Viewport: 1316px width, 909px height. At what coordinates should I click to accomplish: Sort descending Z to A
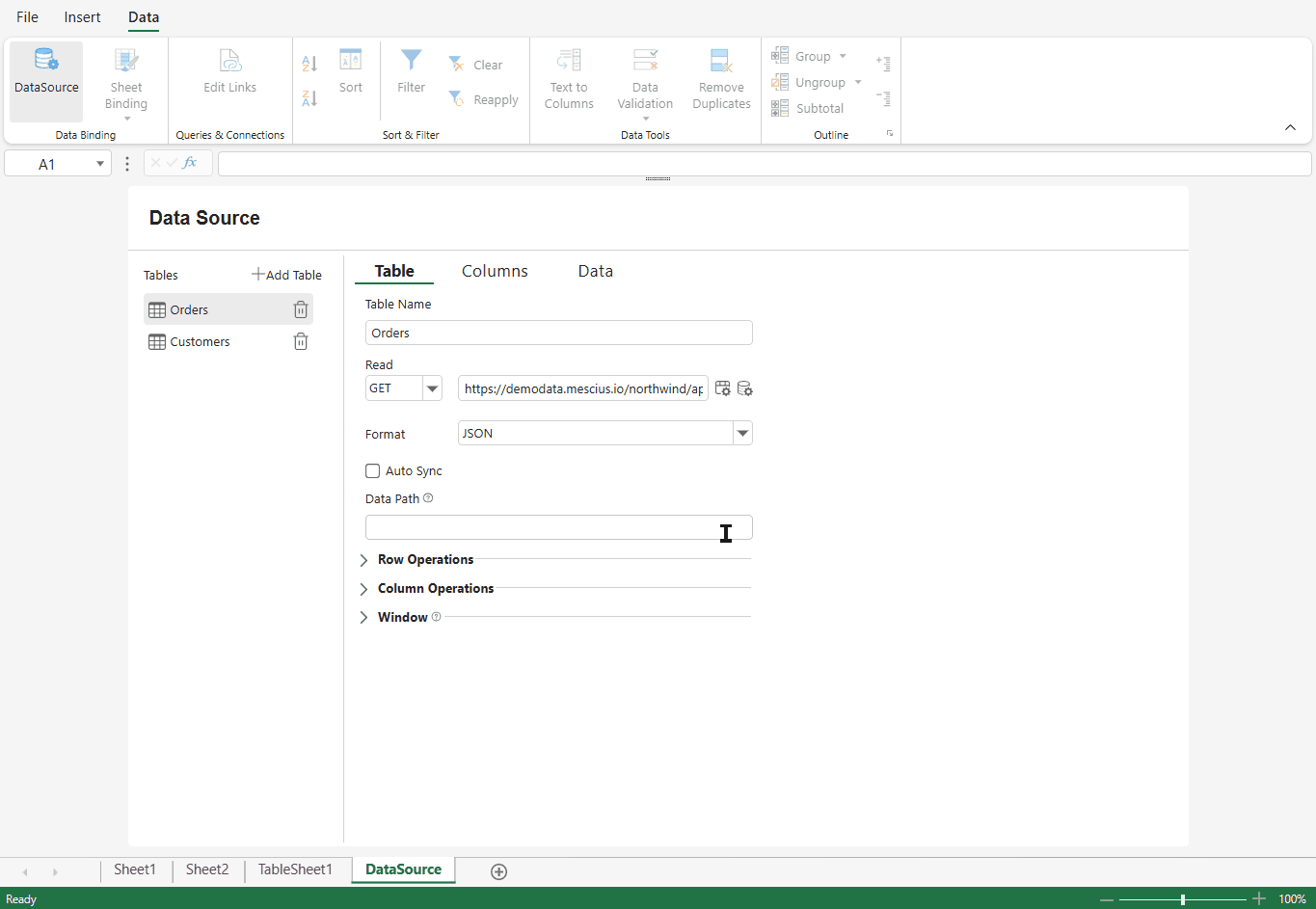tap(309, 98)
